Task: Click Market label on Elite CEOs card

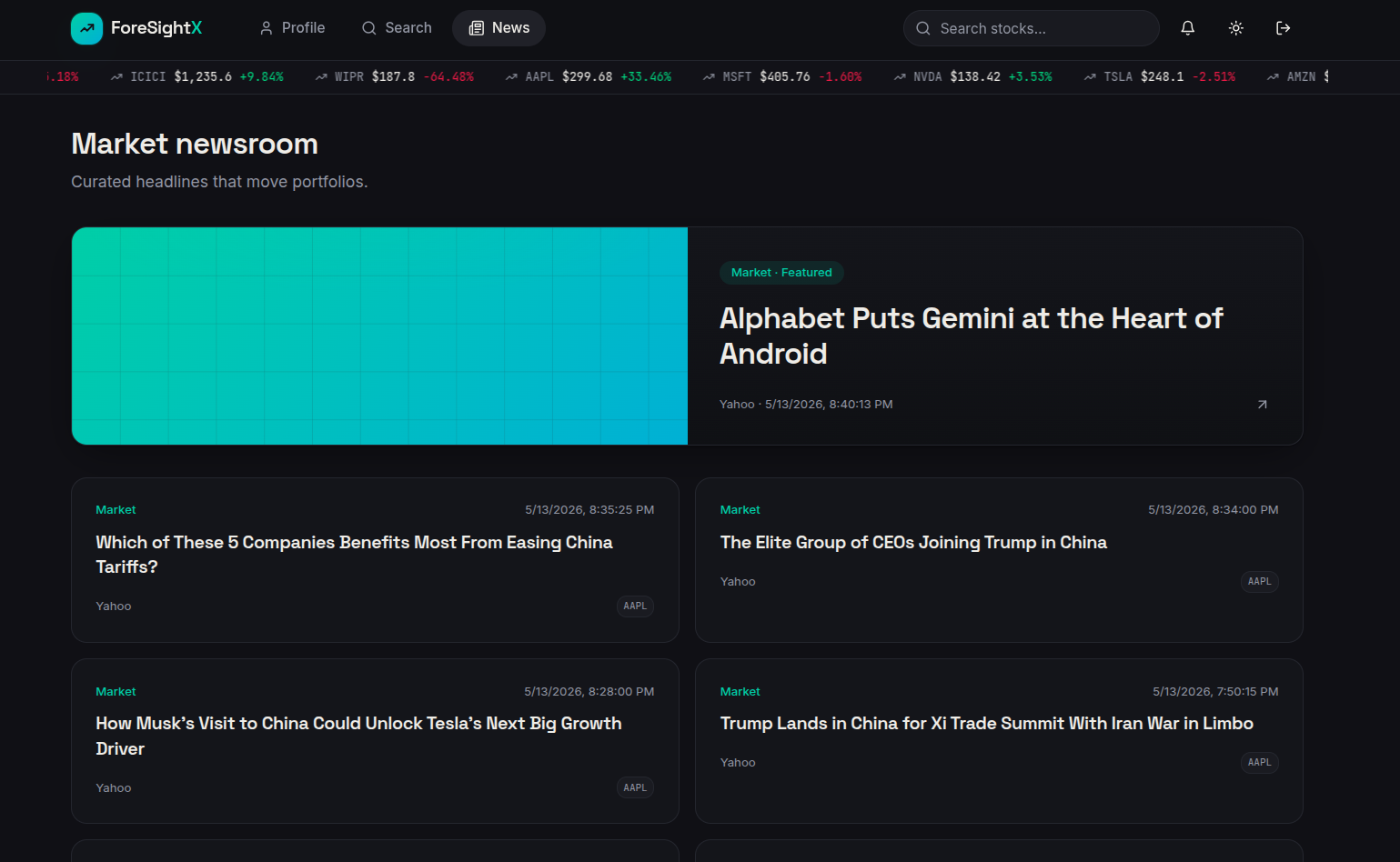Action: (740, 510)
